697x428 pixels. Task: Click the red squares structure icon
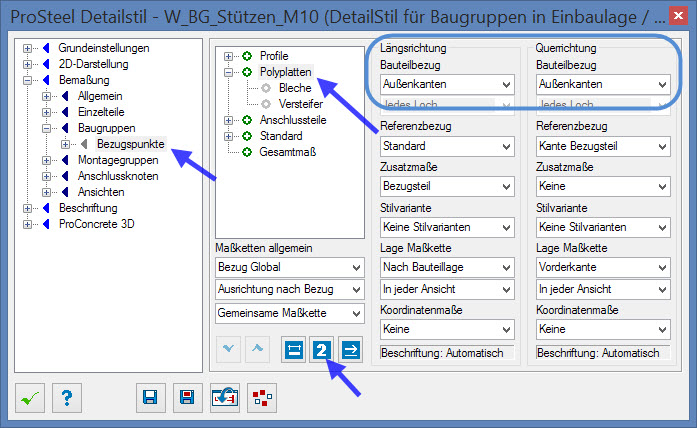262,398
